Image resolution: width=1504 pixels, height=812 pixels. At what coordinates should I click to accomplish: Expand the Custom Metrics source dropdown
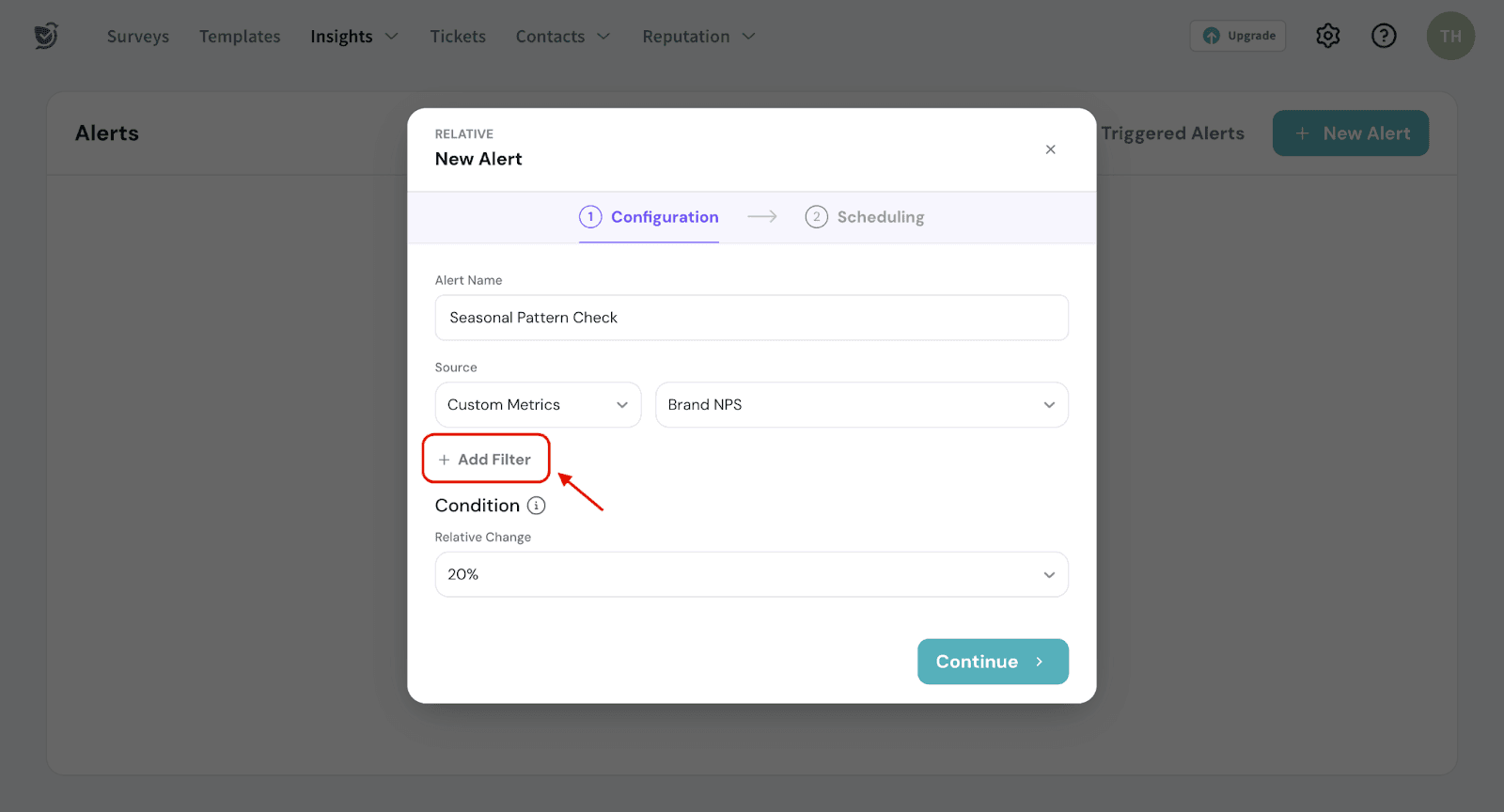tap(537, 405)
